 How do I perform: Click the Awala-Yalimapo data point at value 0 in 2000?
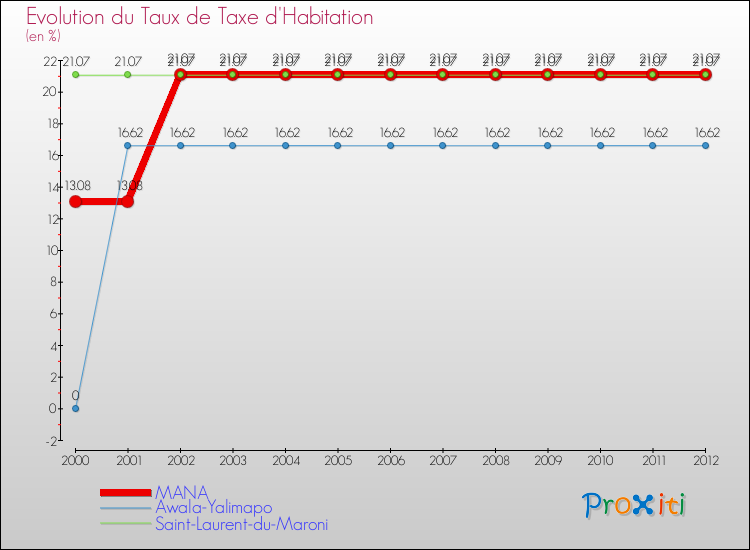pos(76,408)
